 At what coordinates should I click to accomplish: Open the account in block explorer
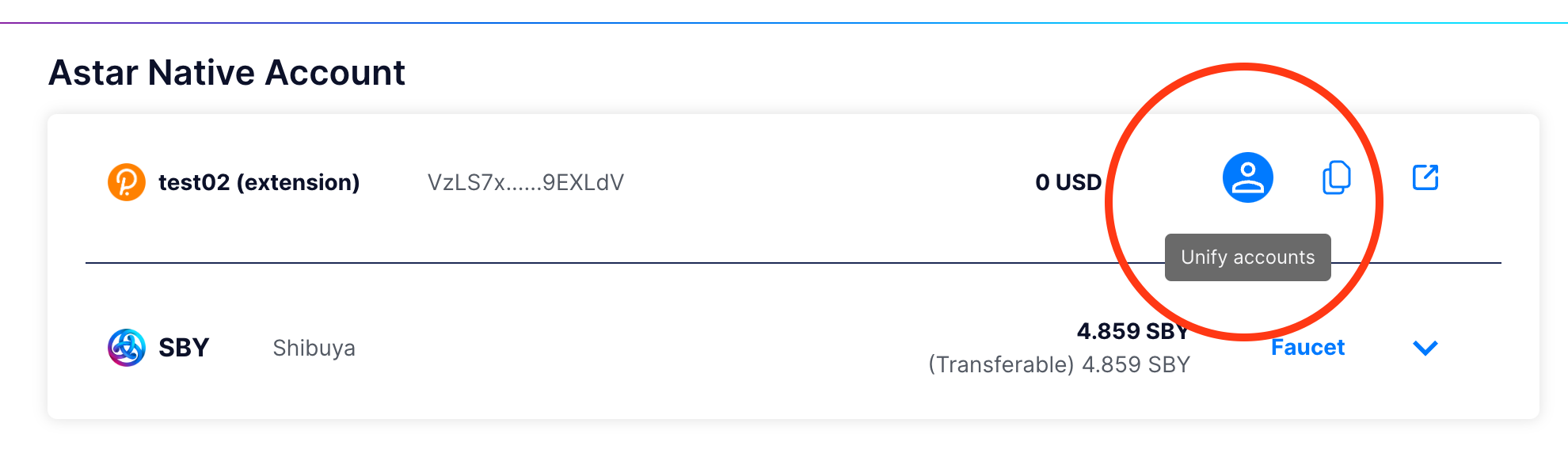1425,177
